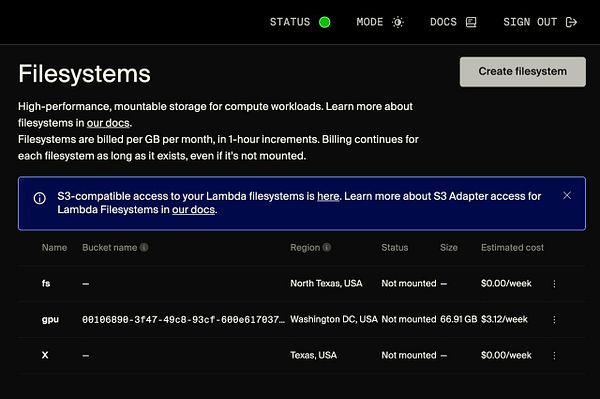Click $0.00/week cost in fs row
Screen dimensions: 600x399
point(506,283)
